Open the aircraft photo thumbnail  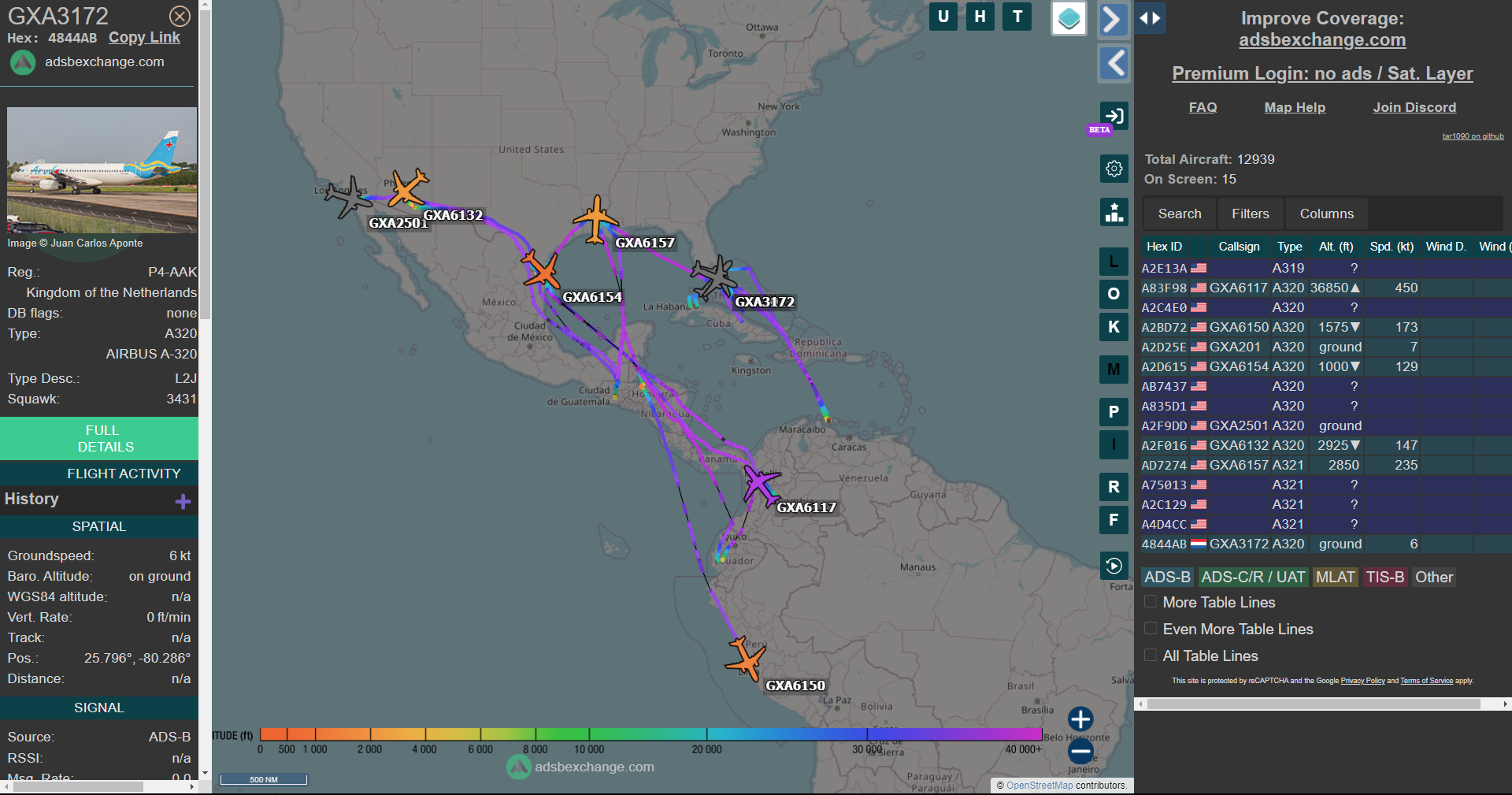click(102, 170)
